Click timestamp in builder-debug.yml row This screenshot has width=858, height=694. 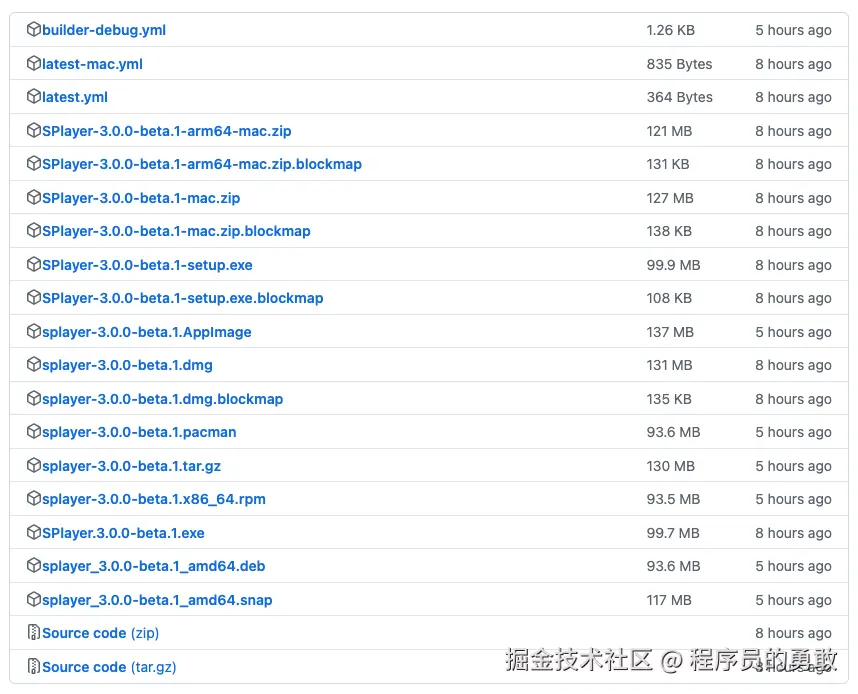click(x=793, y=30)
